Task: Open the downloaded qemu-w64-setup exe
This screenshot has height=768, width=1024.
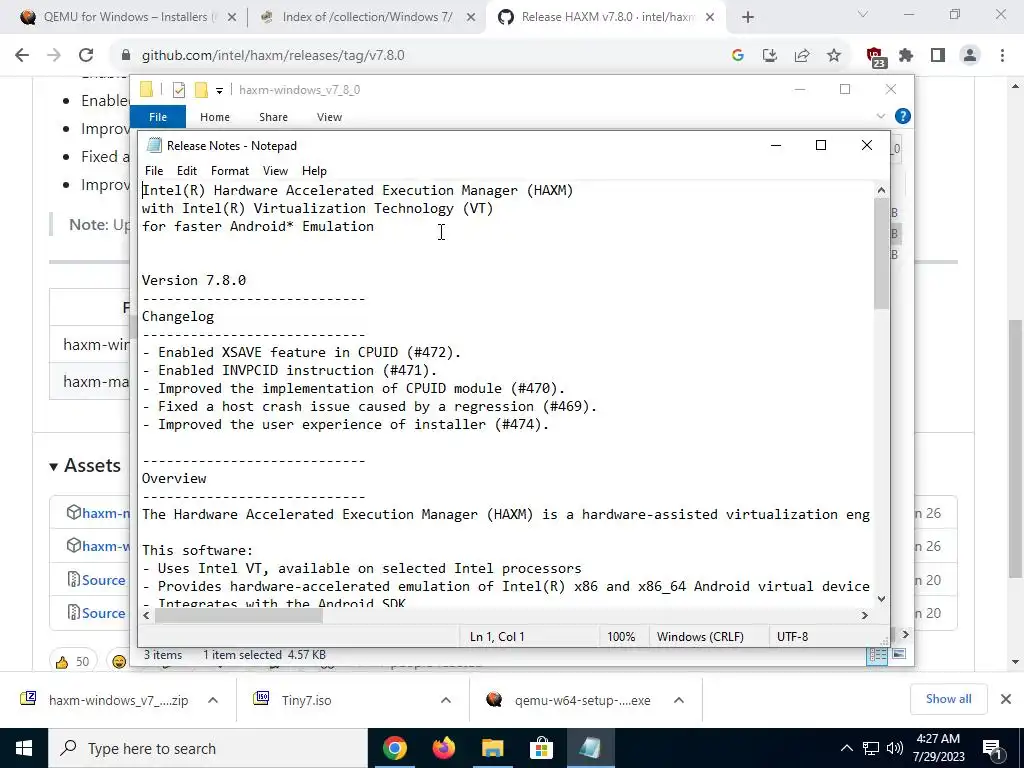Action: 568,700
